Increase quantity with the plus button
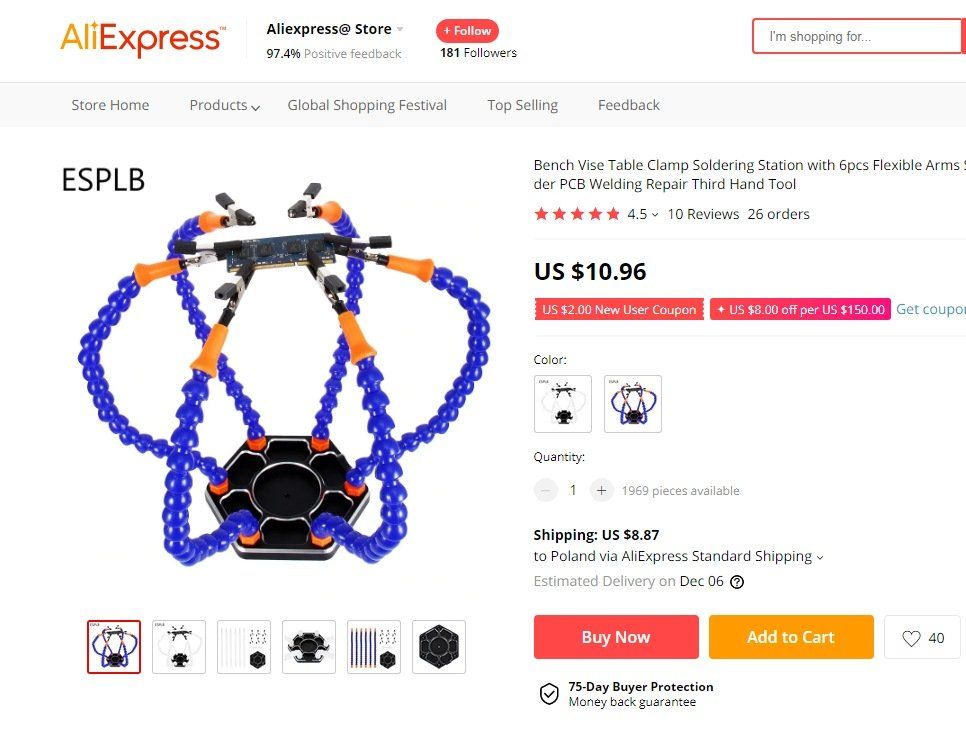Screen dimensions: 966x738 [x=601, y=491]
